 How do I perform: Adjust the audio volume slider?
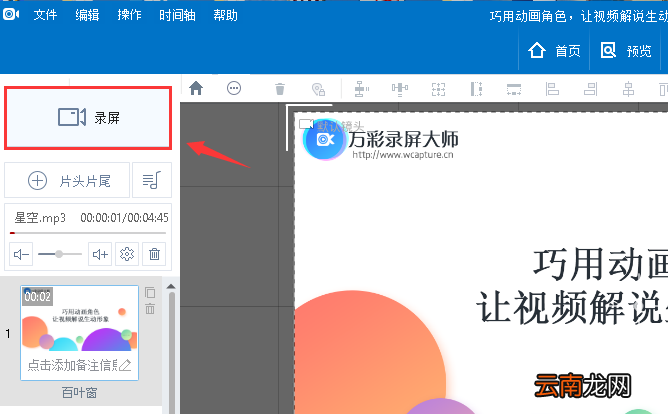point(60,254)
